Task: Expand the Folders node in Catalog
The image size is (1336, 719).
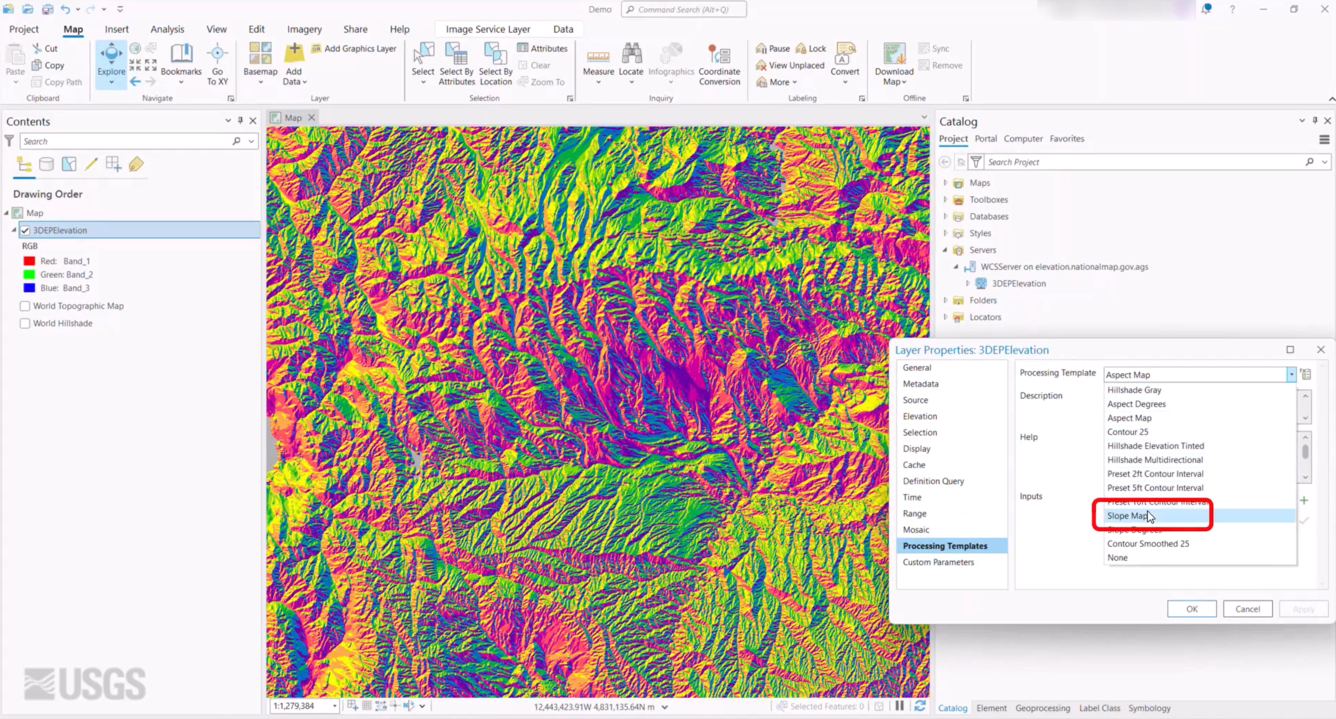Action: coord(945,300)
